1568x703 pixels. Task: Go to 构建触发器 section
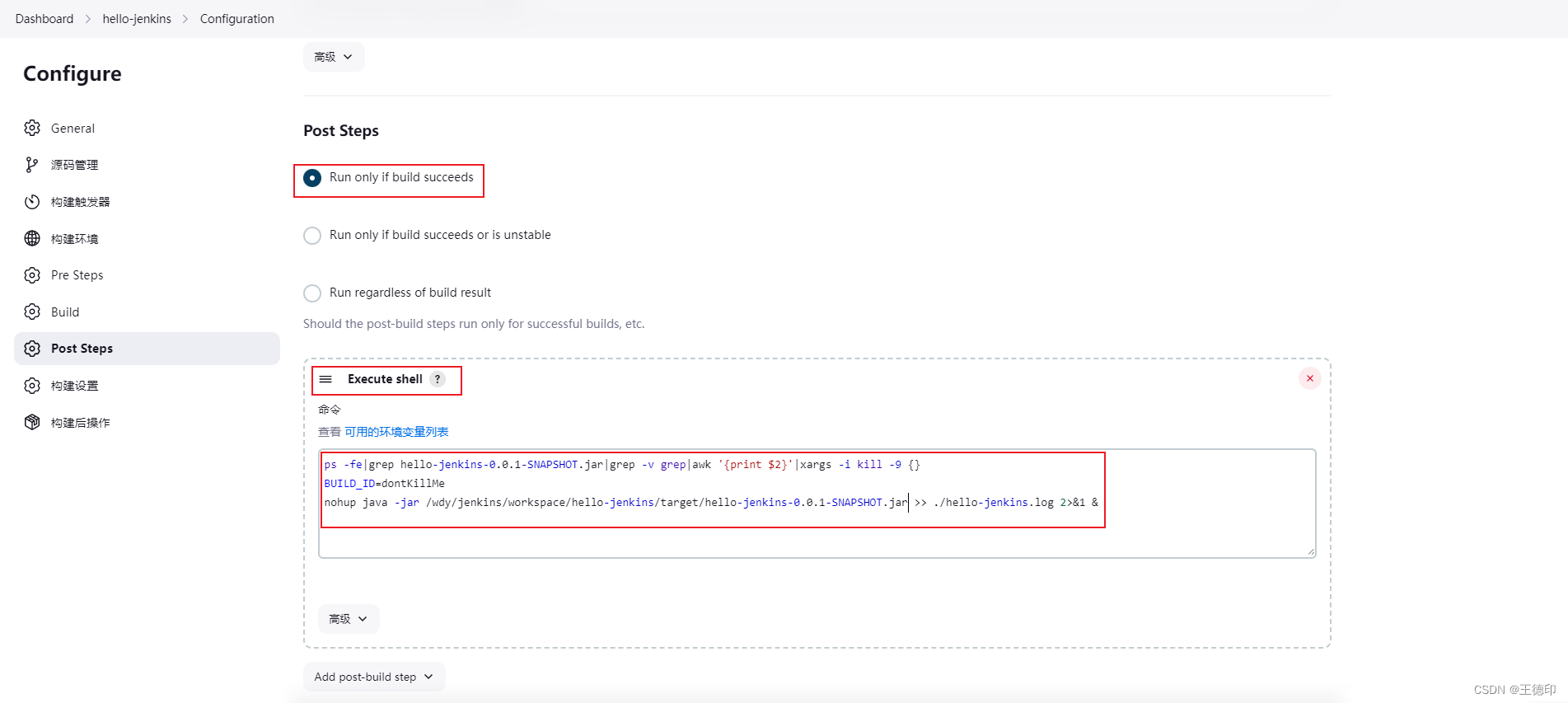[147, 202]
